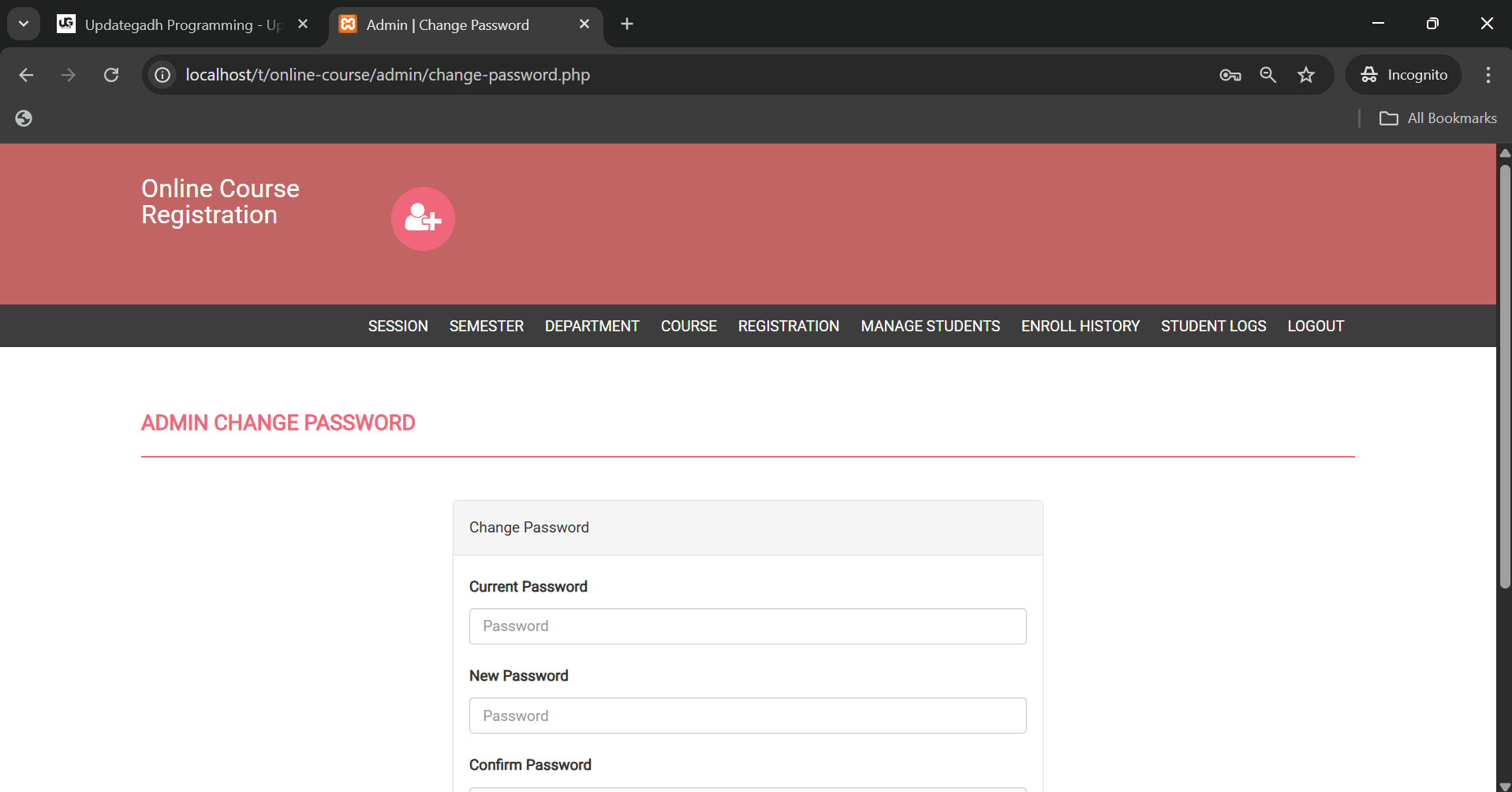
Task: Bookmark this page using the star icon
Action: [1306, 75]
